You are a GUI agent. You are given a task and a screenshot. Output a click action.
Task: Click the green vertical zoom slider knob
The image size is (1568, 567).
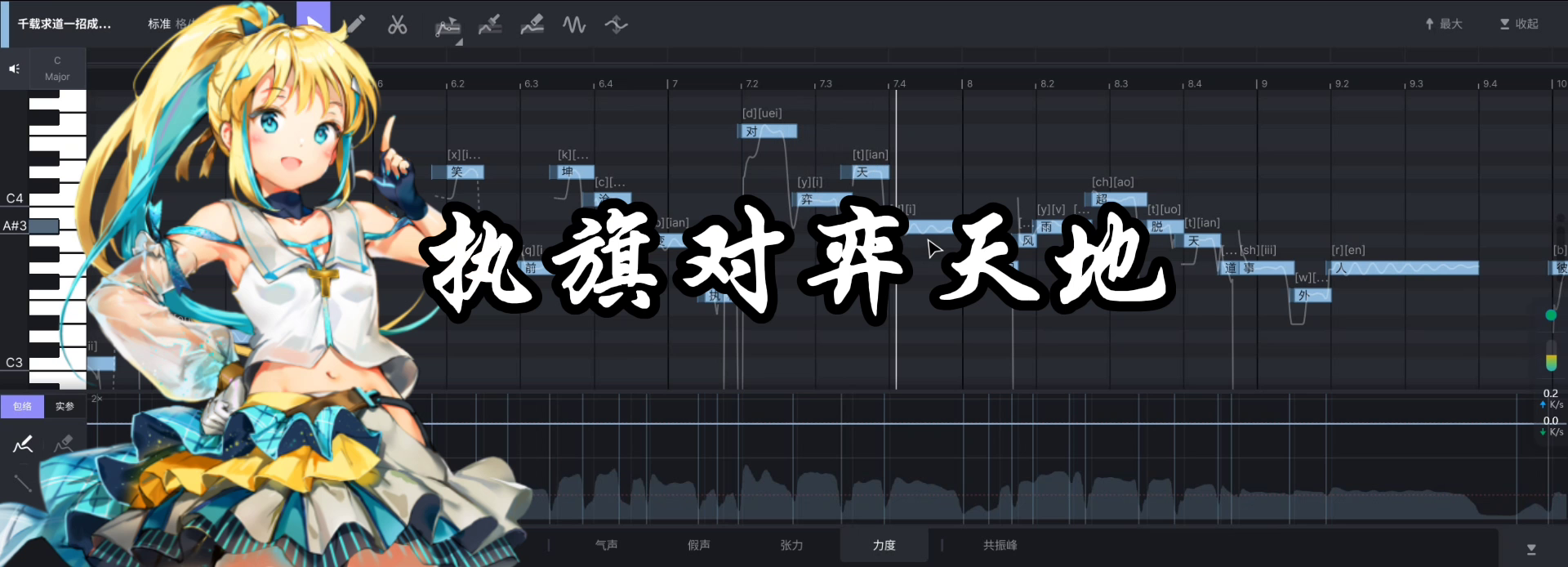tap(1551, 315)
